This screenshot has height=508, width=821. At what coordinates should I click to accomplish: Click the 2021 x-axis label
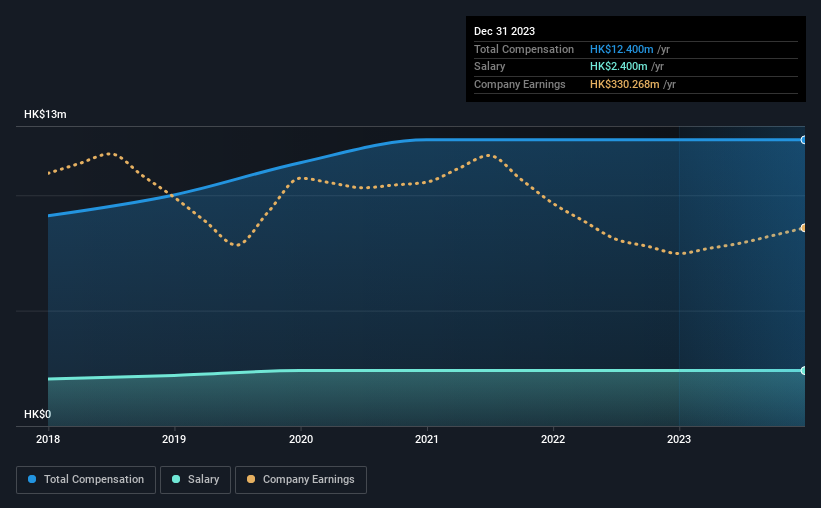[x=427, y=439]
